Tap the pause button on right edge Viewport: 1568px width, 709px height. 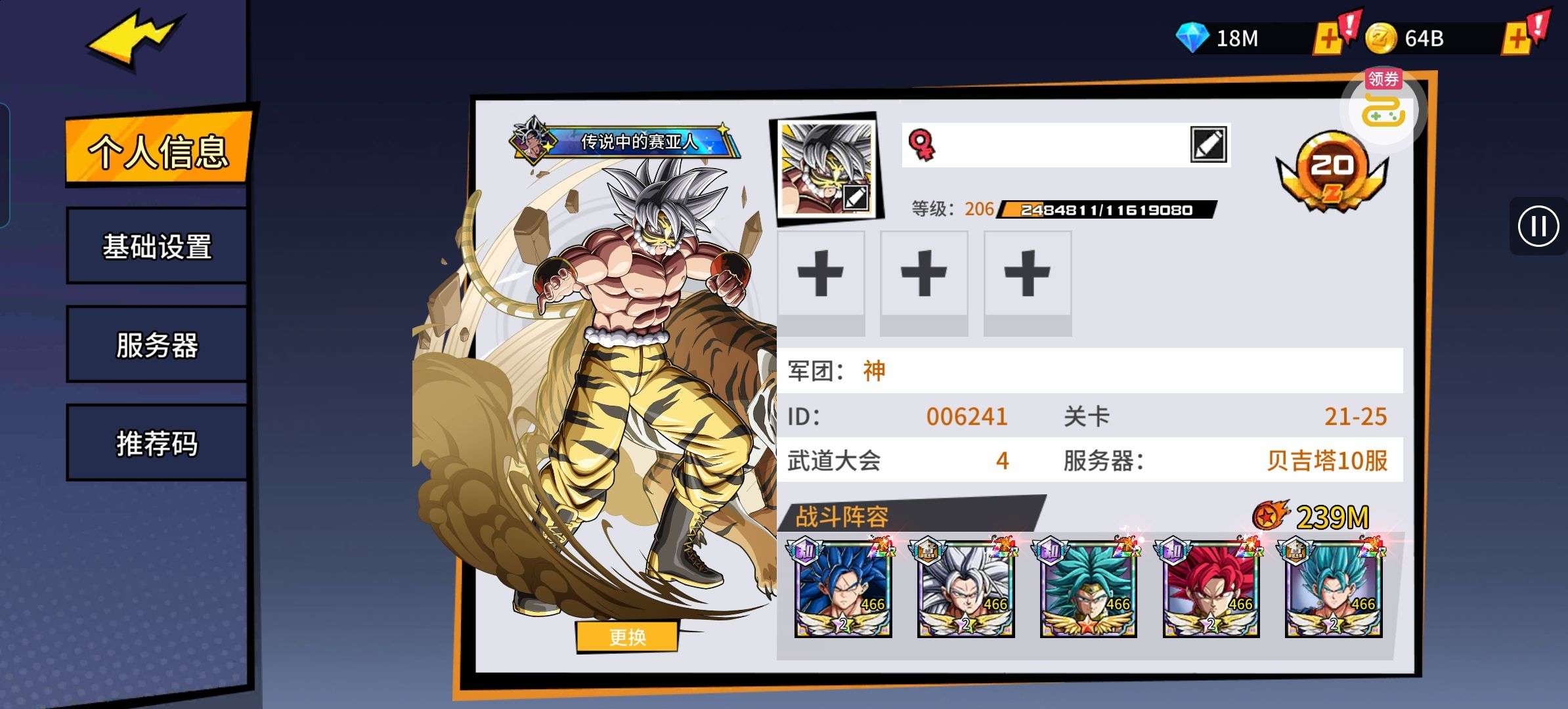[x=1538, y=226]
